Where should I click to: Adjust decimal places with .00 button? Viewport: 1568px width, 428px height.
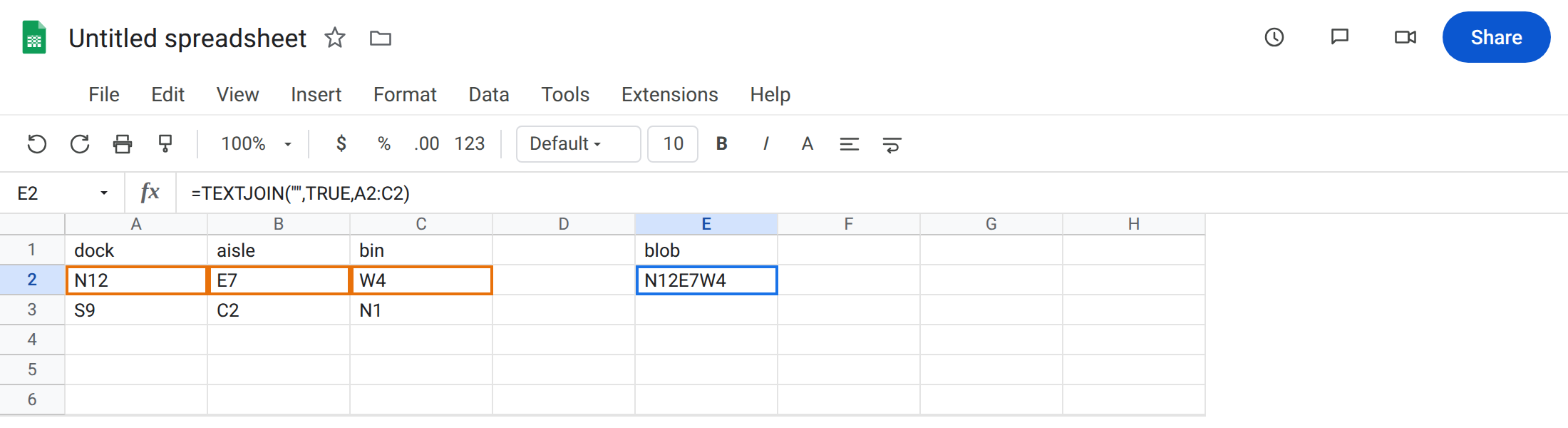[426, 144]
